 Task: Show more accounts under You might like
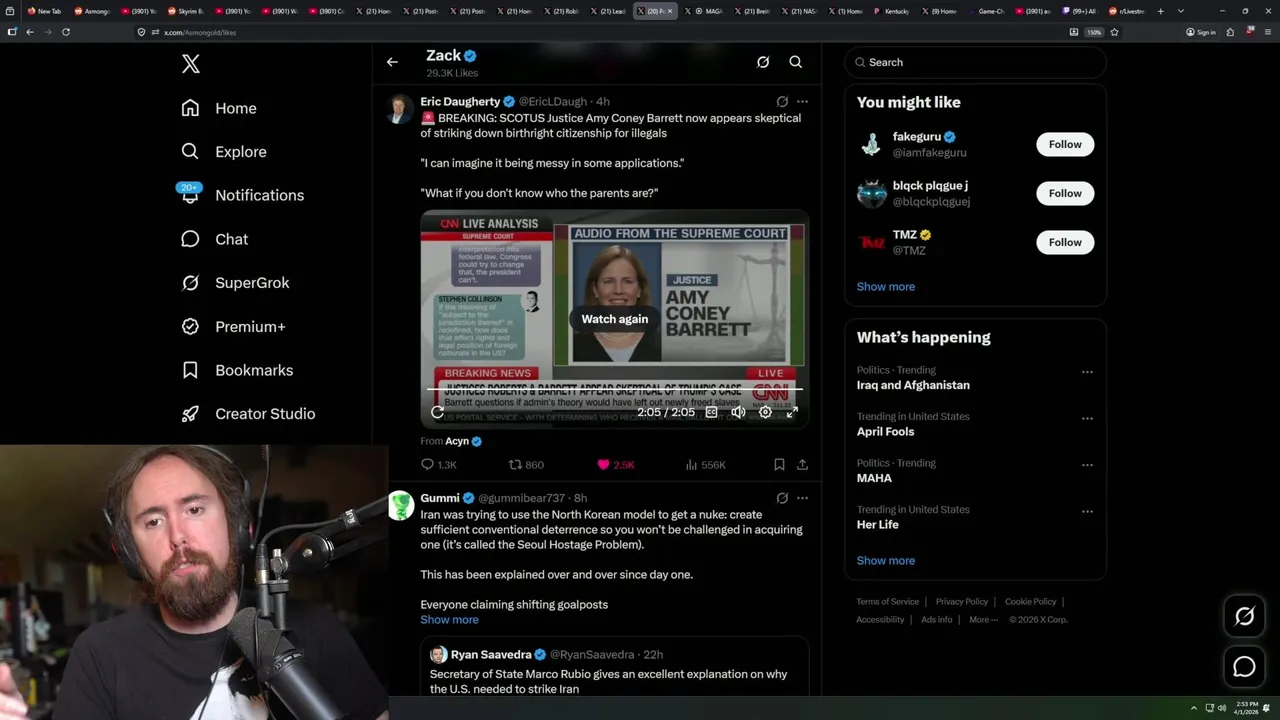click(x=885, y=287)
